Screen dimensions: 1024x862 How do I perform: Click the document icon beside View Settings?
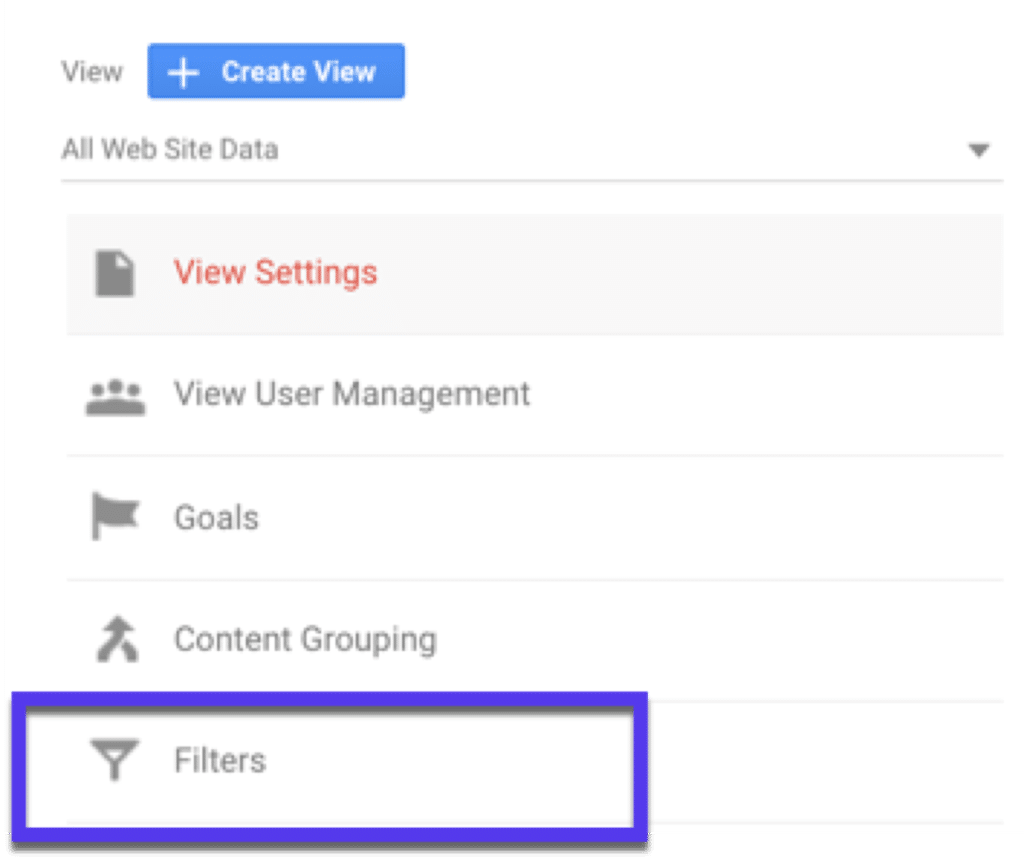click(x=115, y=272)
